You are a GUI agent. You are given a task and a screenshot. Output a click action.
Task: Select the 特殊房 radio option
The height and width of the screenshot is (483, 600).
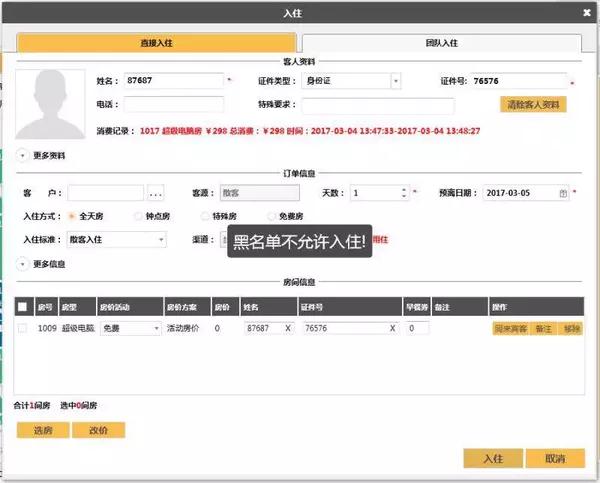coord(205,216)
